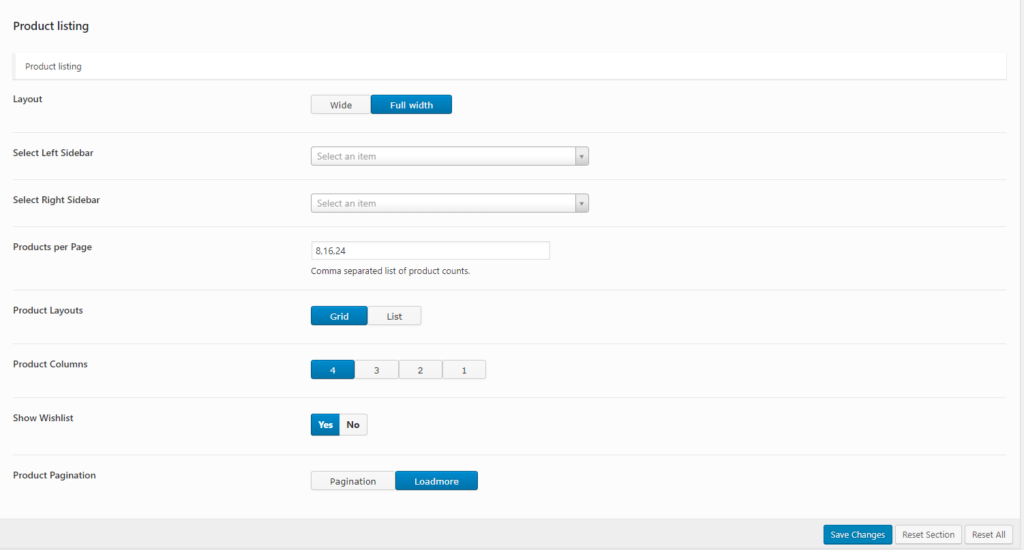Click the Save Changes button
Viewport: 1024px width, 550px height.
pos(857,534)
